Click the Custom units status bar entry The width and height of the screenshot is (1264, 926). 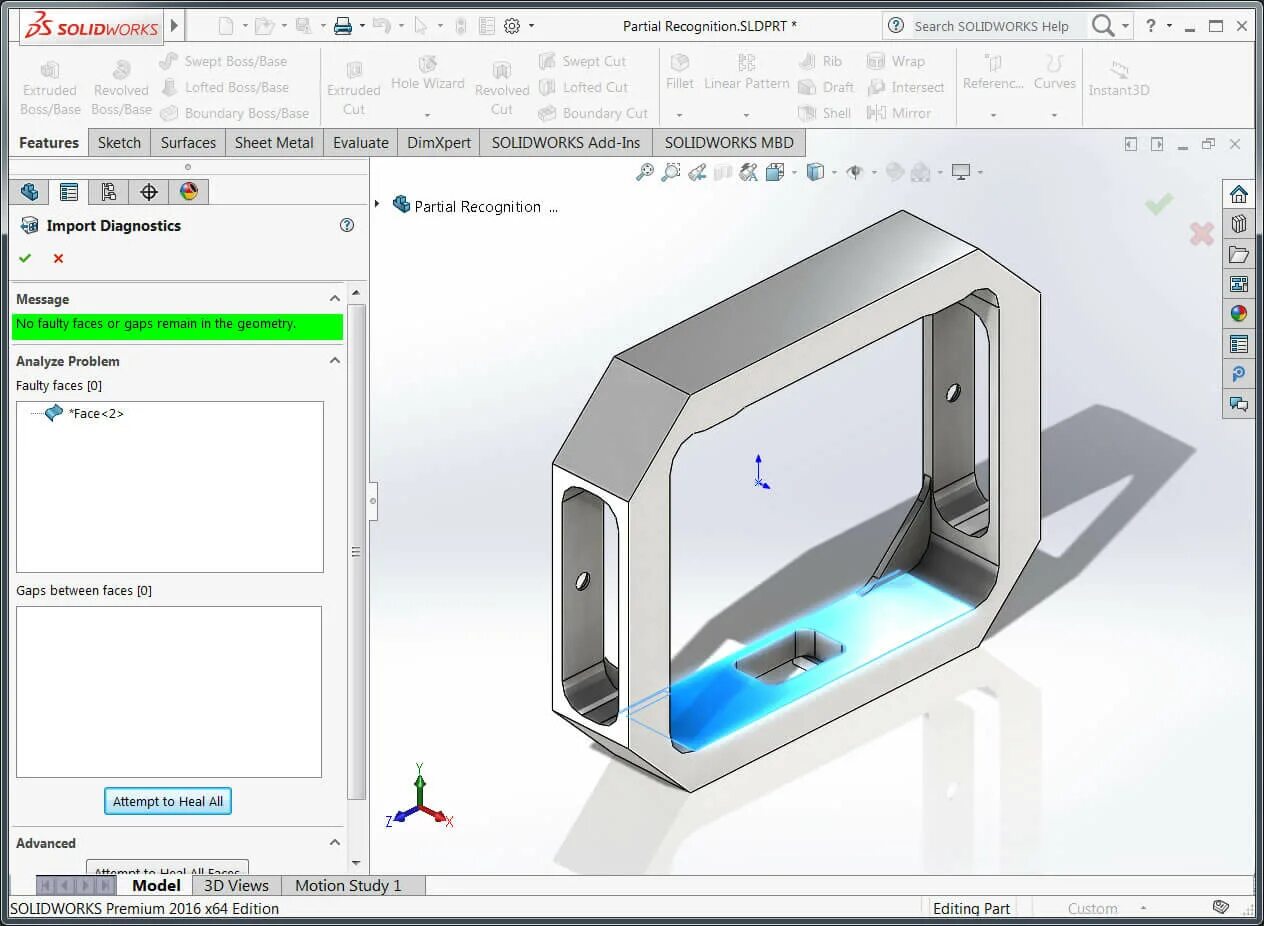pyautogui.click(x=1092, y=908)
